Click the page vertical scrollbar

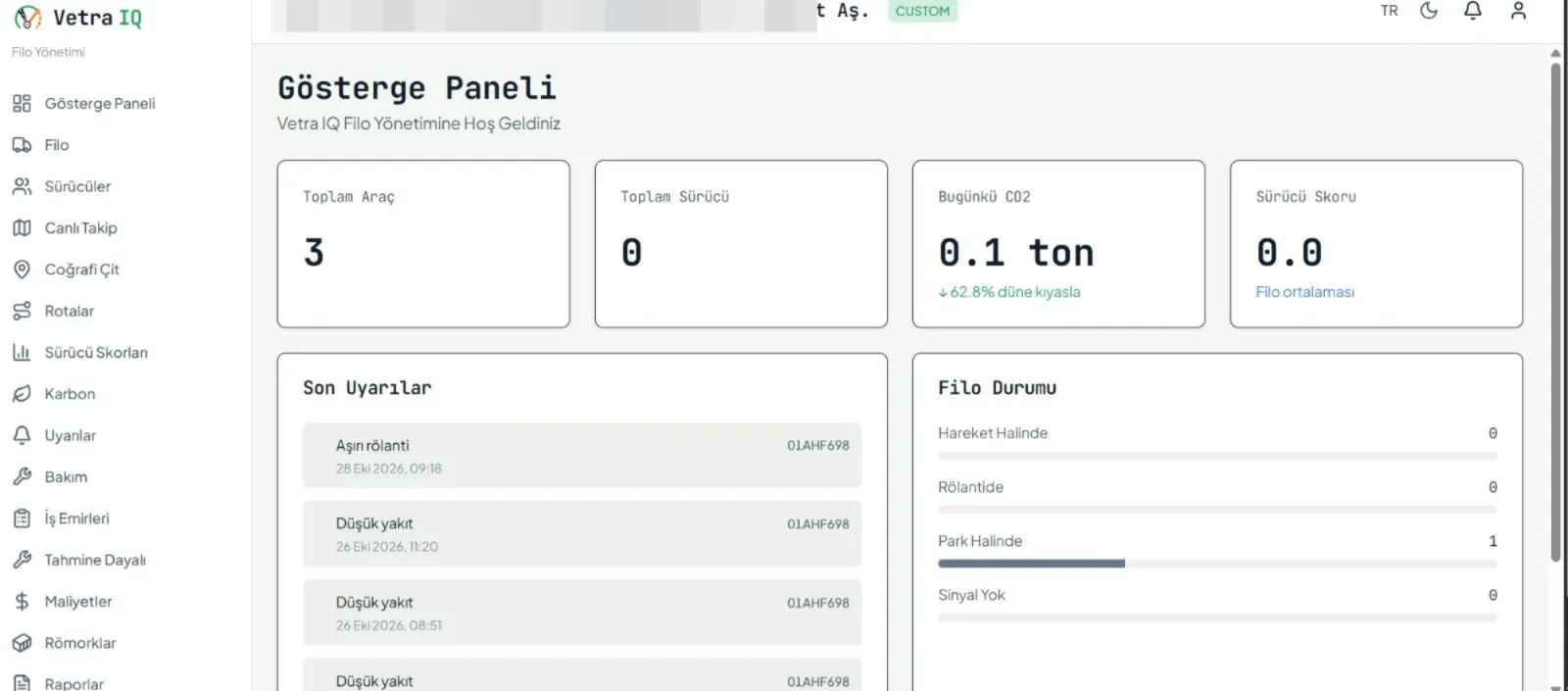coord(1555,314)
